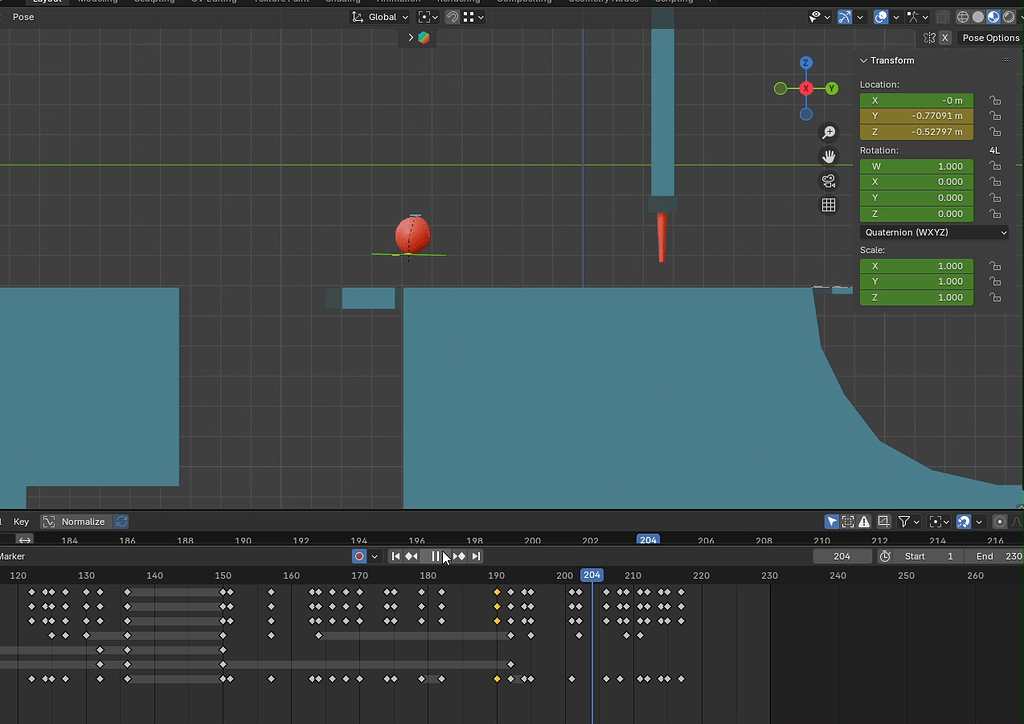Open graph editor pivot dropdown
The height and width of the screenshot is (724, 1024).
939,522
